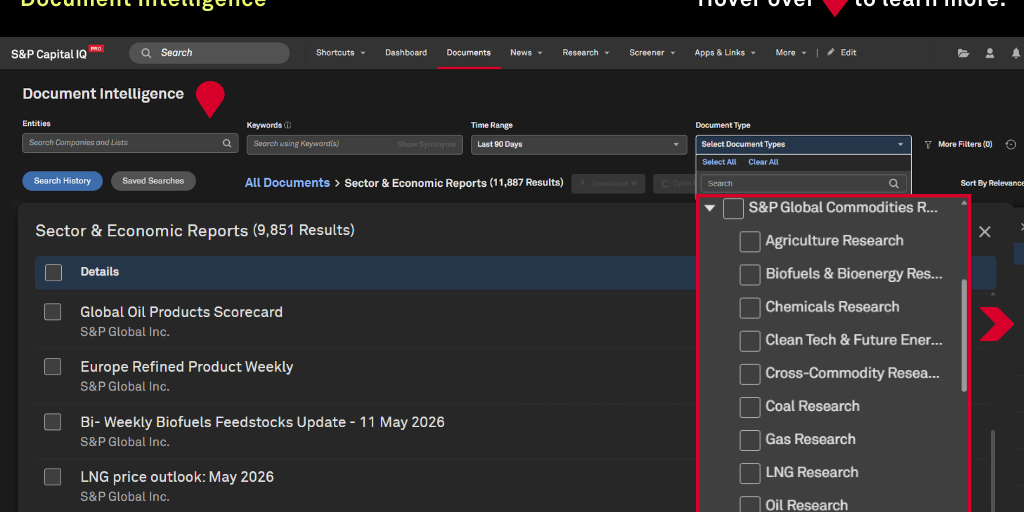Open Europe Refined Product Weekly report

(x=187, y=367)
